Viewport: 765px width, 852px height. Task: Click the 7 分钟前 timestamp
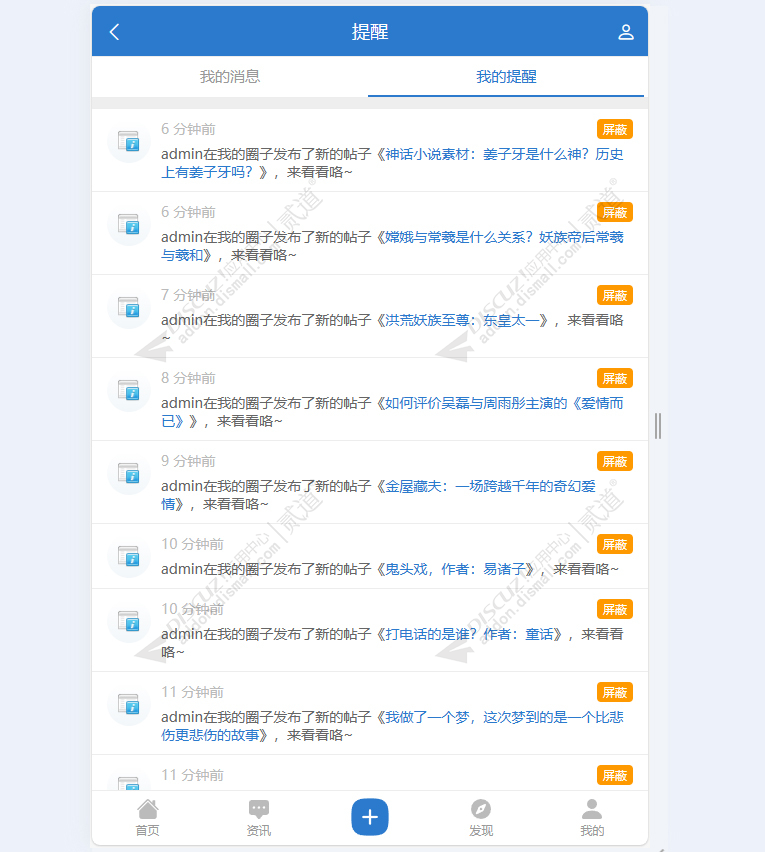pos(188,295)
